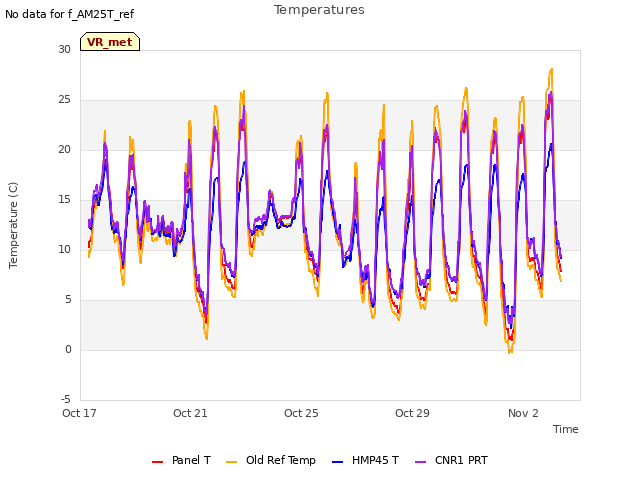Select the Temperatures chart title
640x480 pixels.
click(x=319, y=10)
